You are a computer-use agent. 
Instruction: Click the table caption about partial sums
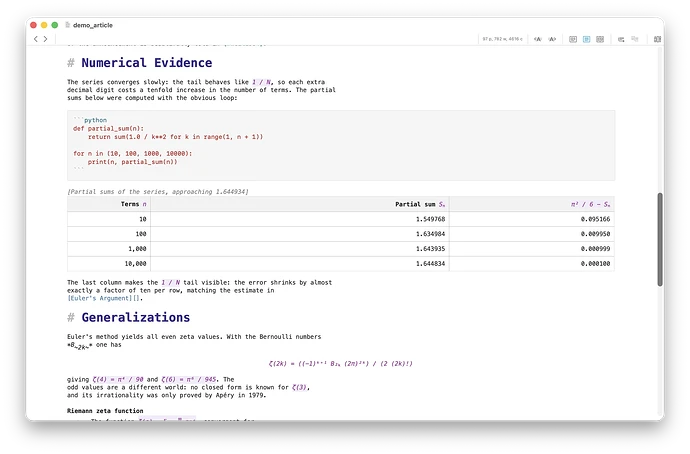[158, 192]
